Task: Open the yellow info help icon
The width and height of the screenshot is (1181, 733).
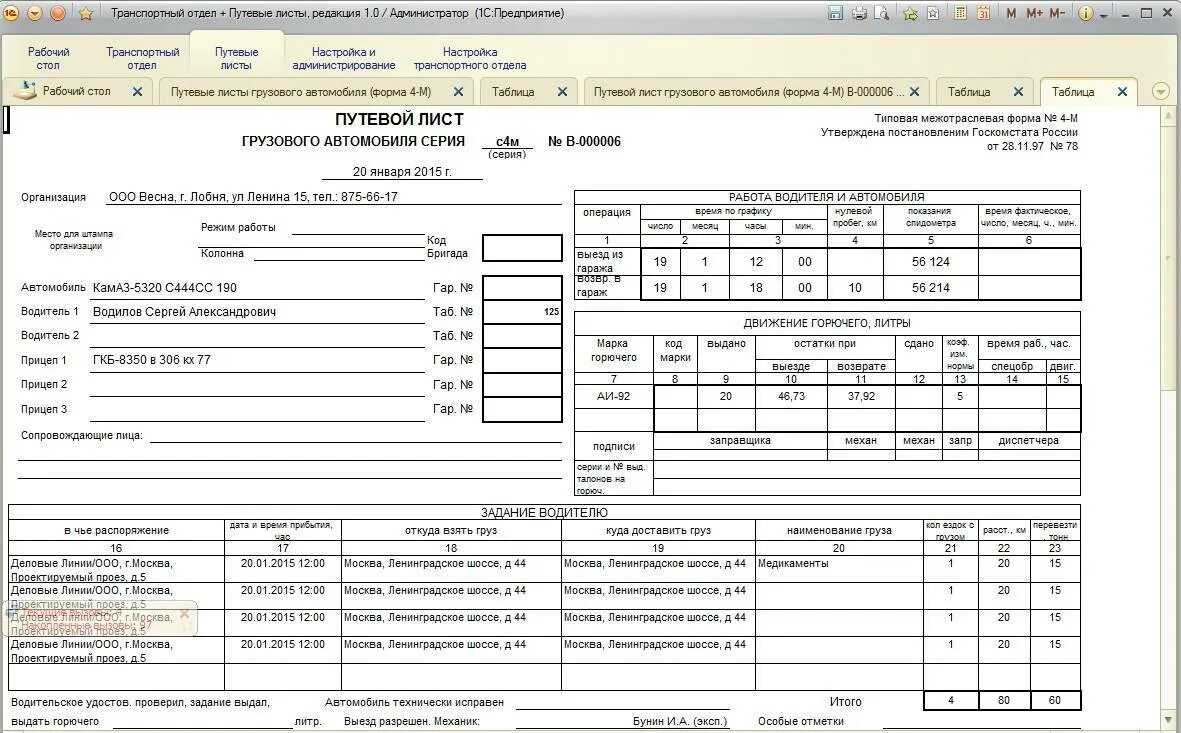Action: pos(1085,13)
